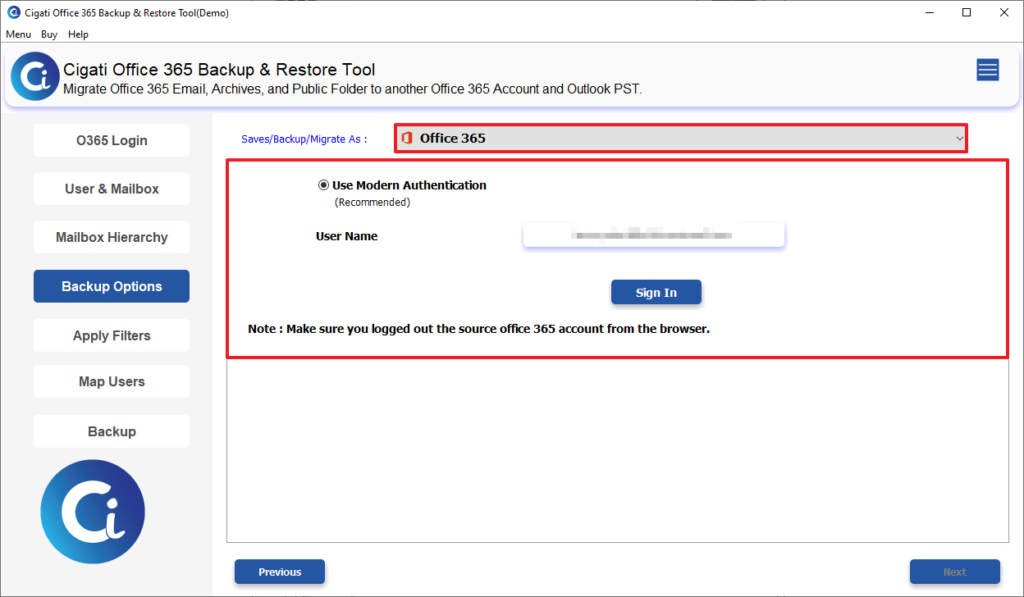Expand the Saves/Backup/Migrate As dropdown arrow

959,138
